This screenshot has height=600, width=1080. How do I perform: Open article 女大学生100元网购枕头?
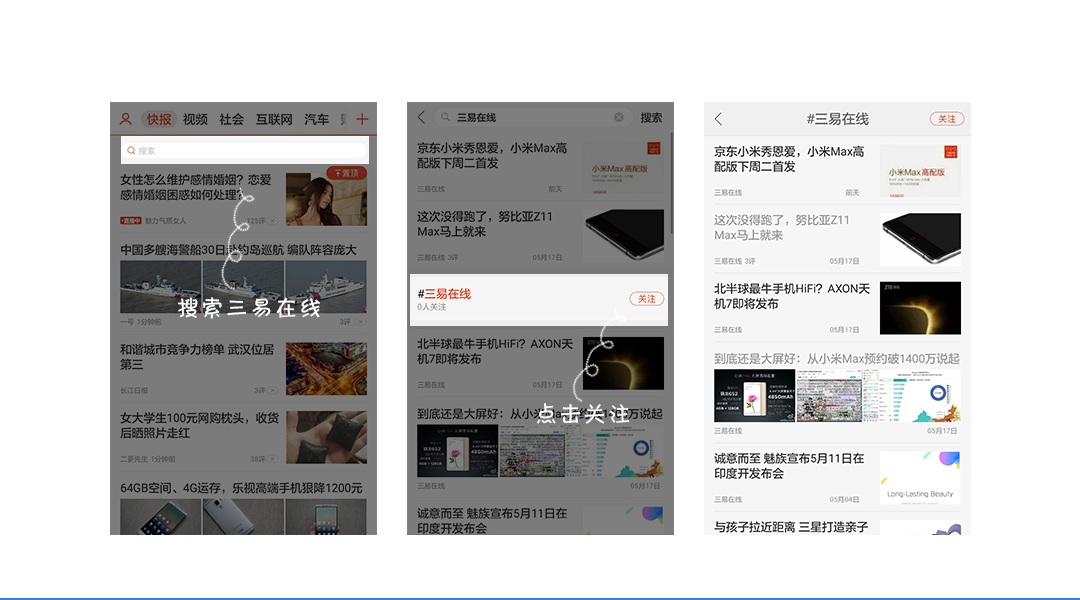click(x=199, y=425)
